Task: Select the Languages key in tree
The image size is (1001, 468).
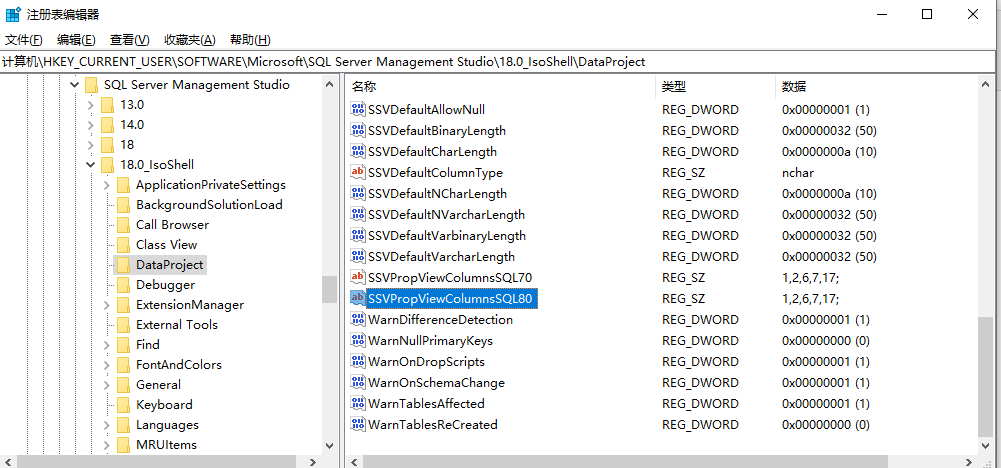Action: (167, 425)
